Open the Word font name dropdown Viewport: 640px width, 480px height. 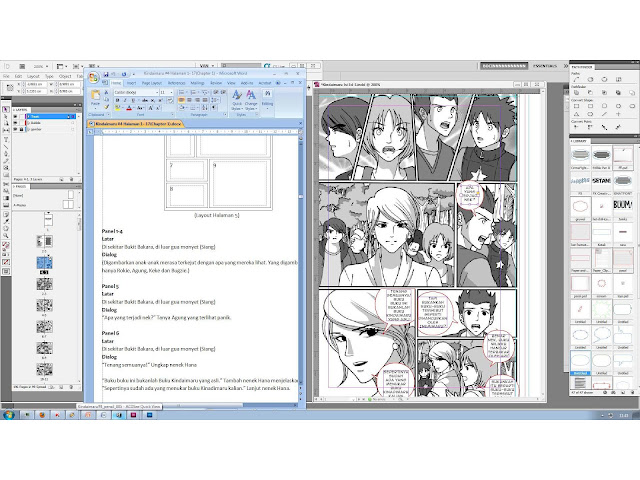click(157, 93)
